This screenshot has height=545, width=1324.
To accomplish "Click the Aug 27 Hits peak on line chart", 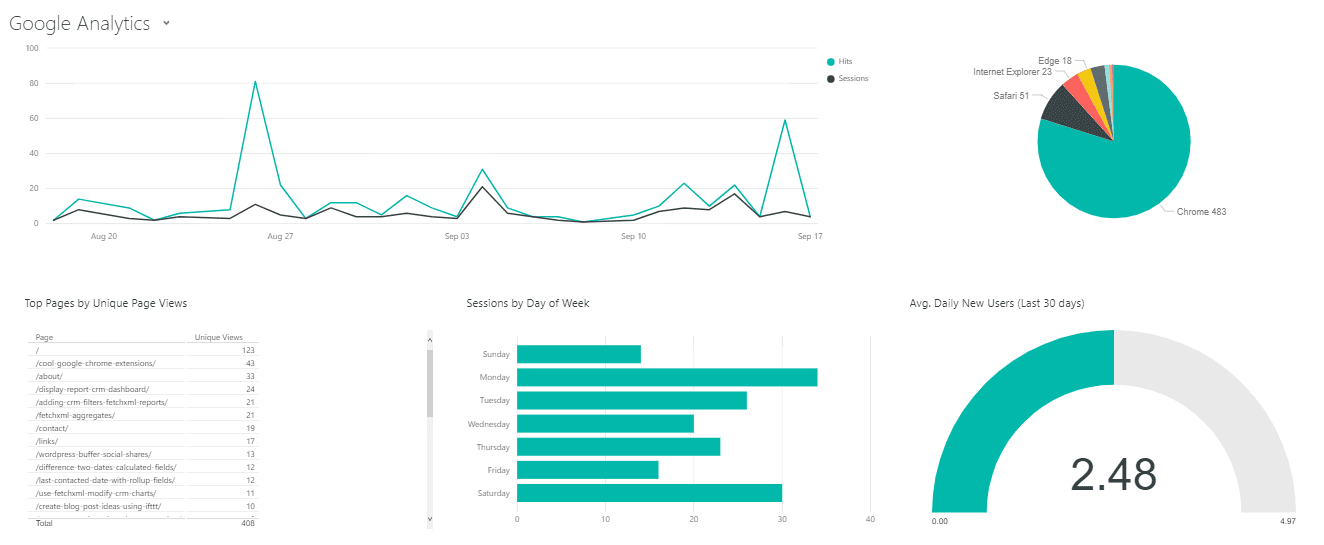I will click(x=255, y=82).
